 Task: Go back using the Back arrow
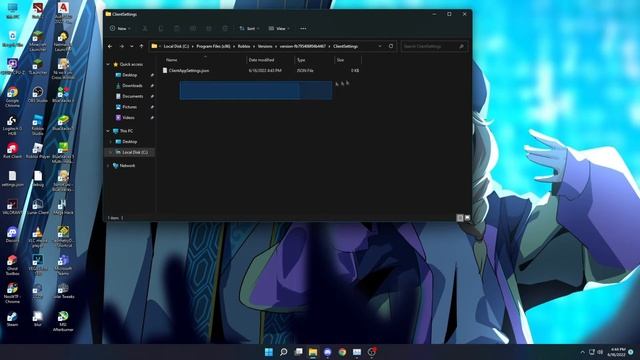point(110,47)
